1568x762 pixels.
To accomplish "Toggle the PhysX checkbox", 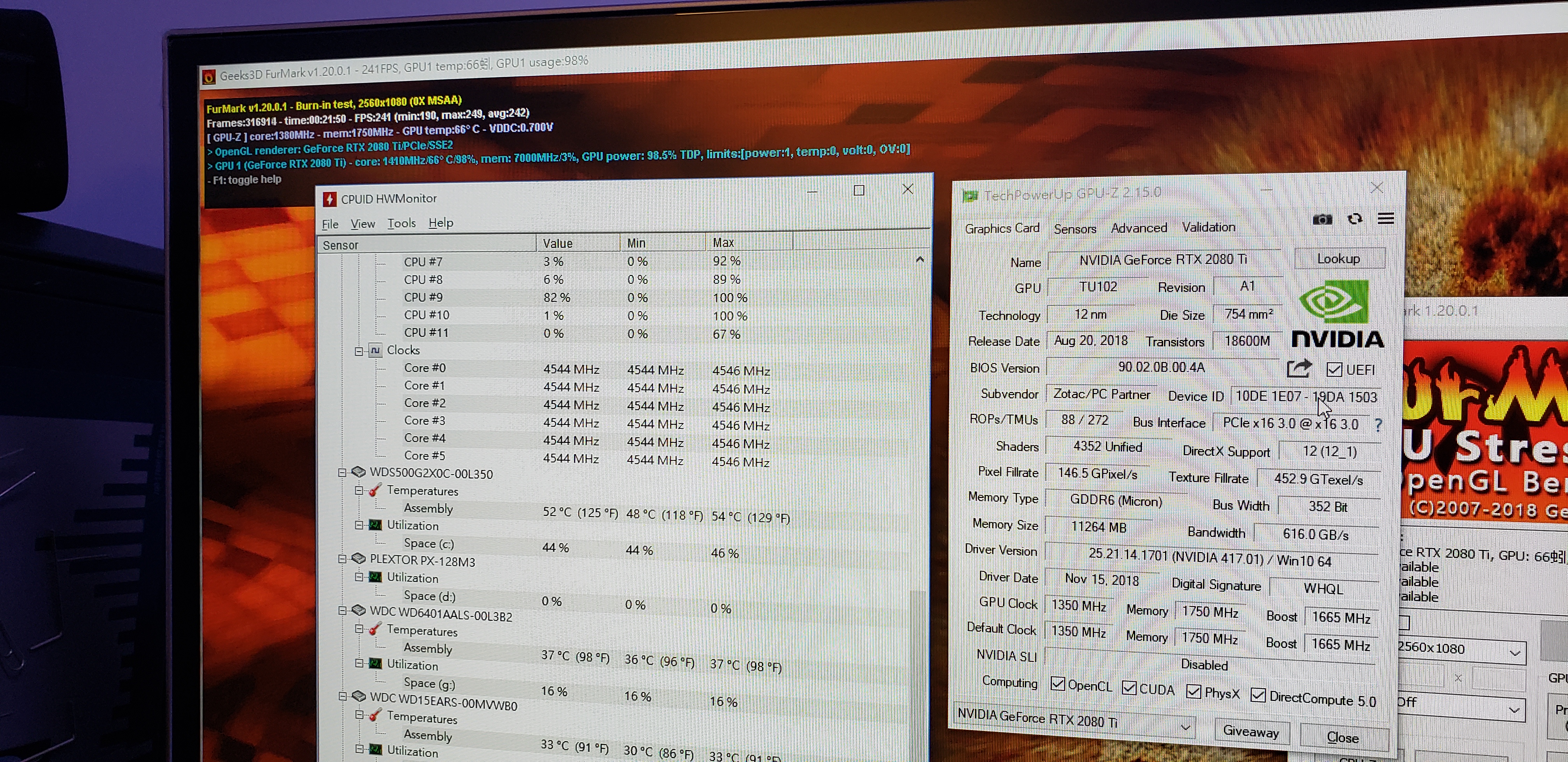I will (1193, 691).
